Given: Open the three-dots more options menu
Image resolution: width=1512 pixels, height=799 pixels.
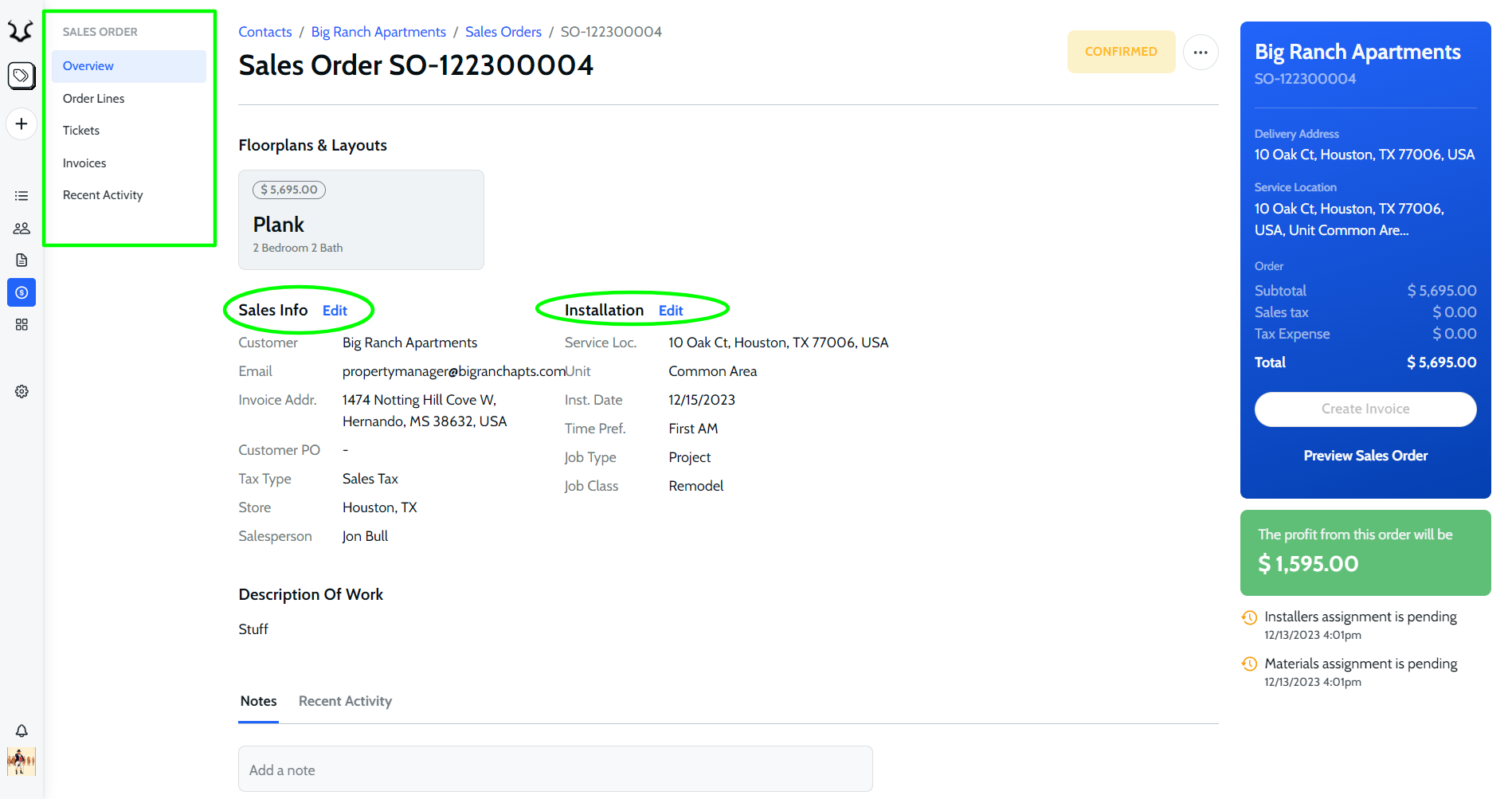Looking at the screenshot, I should 1201,53.
